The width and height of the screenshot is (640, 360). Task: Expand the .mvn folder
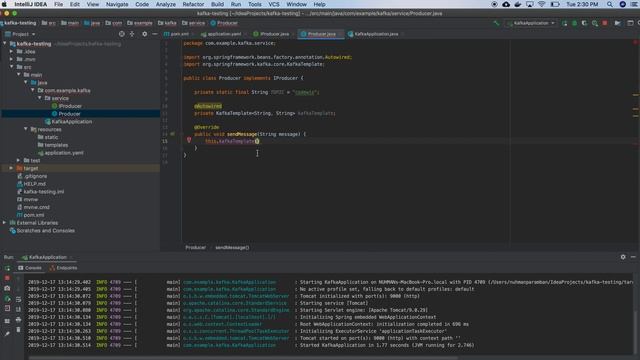[11, 59]
